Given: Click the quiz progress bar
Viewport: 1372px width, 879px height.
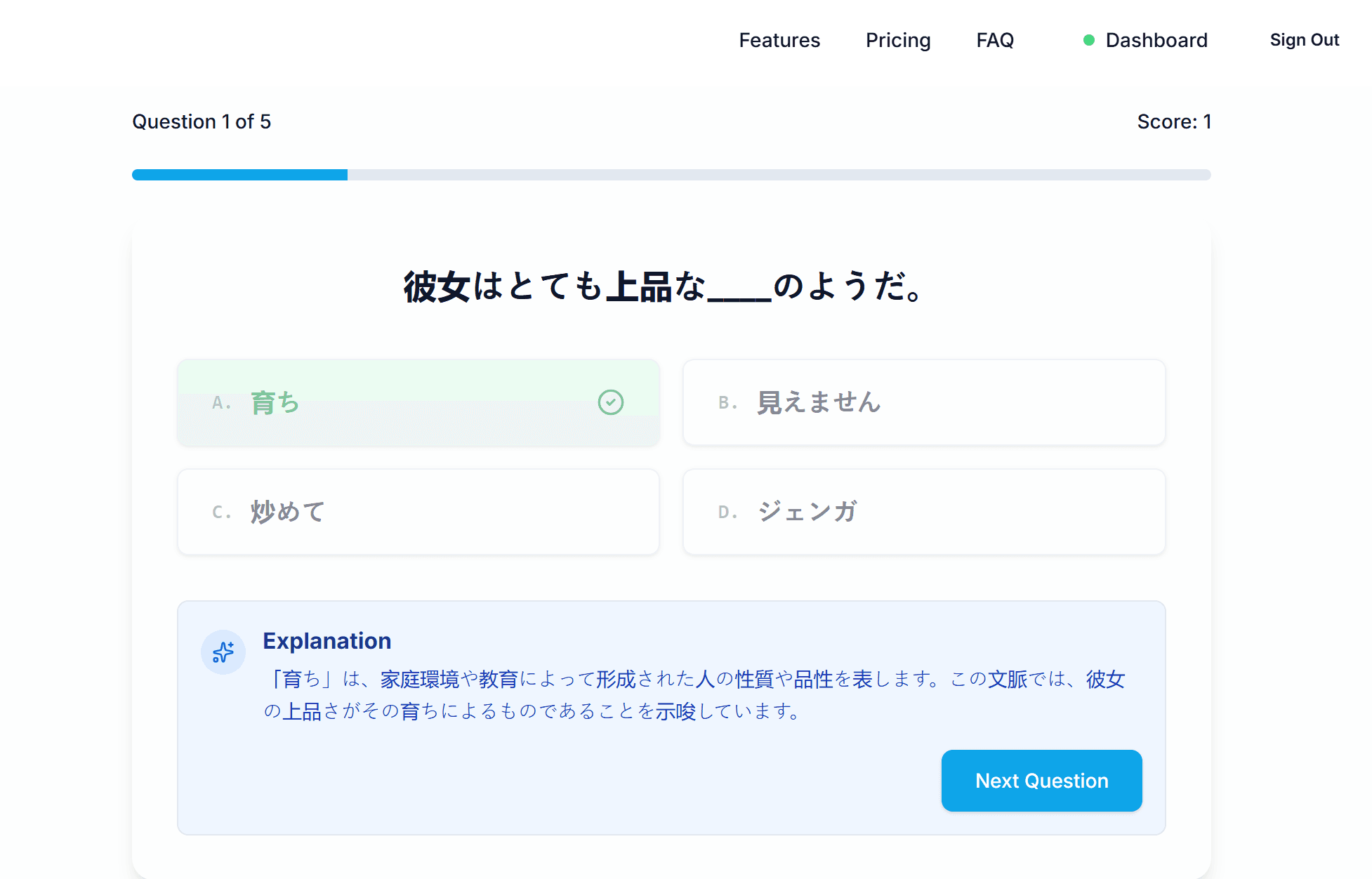Looking at the screenshot, I should click(671, 175).
